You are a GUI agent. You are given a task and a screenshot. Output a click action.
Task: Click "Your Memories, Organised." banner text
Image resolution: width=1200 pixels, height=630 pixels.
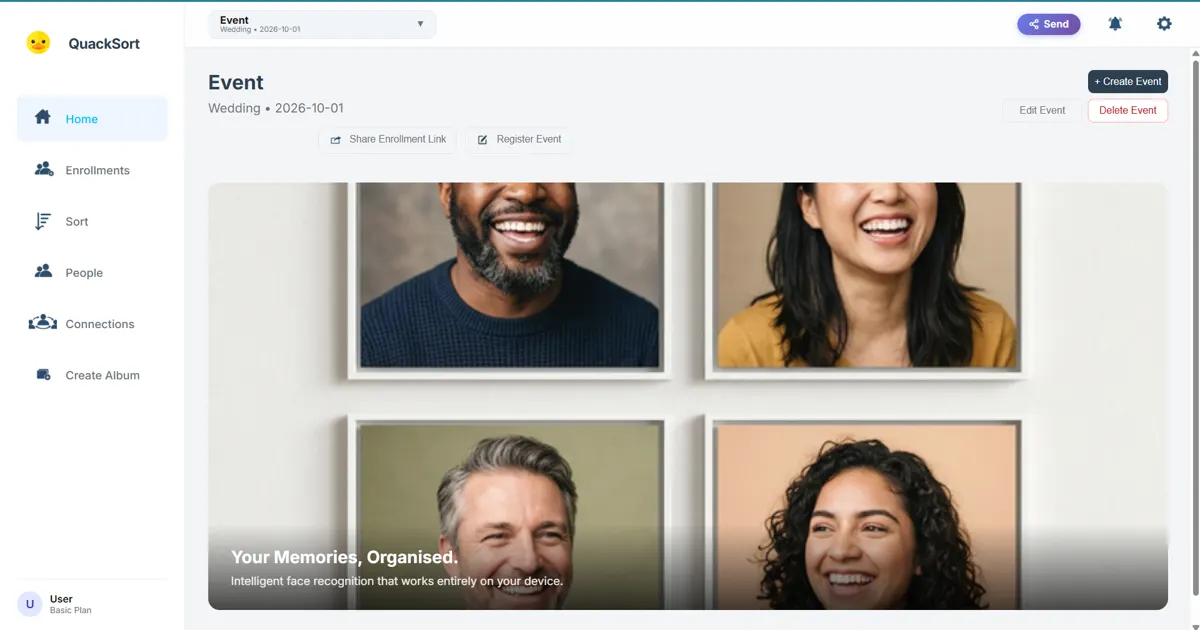(x=344, y=557)
